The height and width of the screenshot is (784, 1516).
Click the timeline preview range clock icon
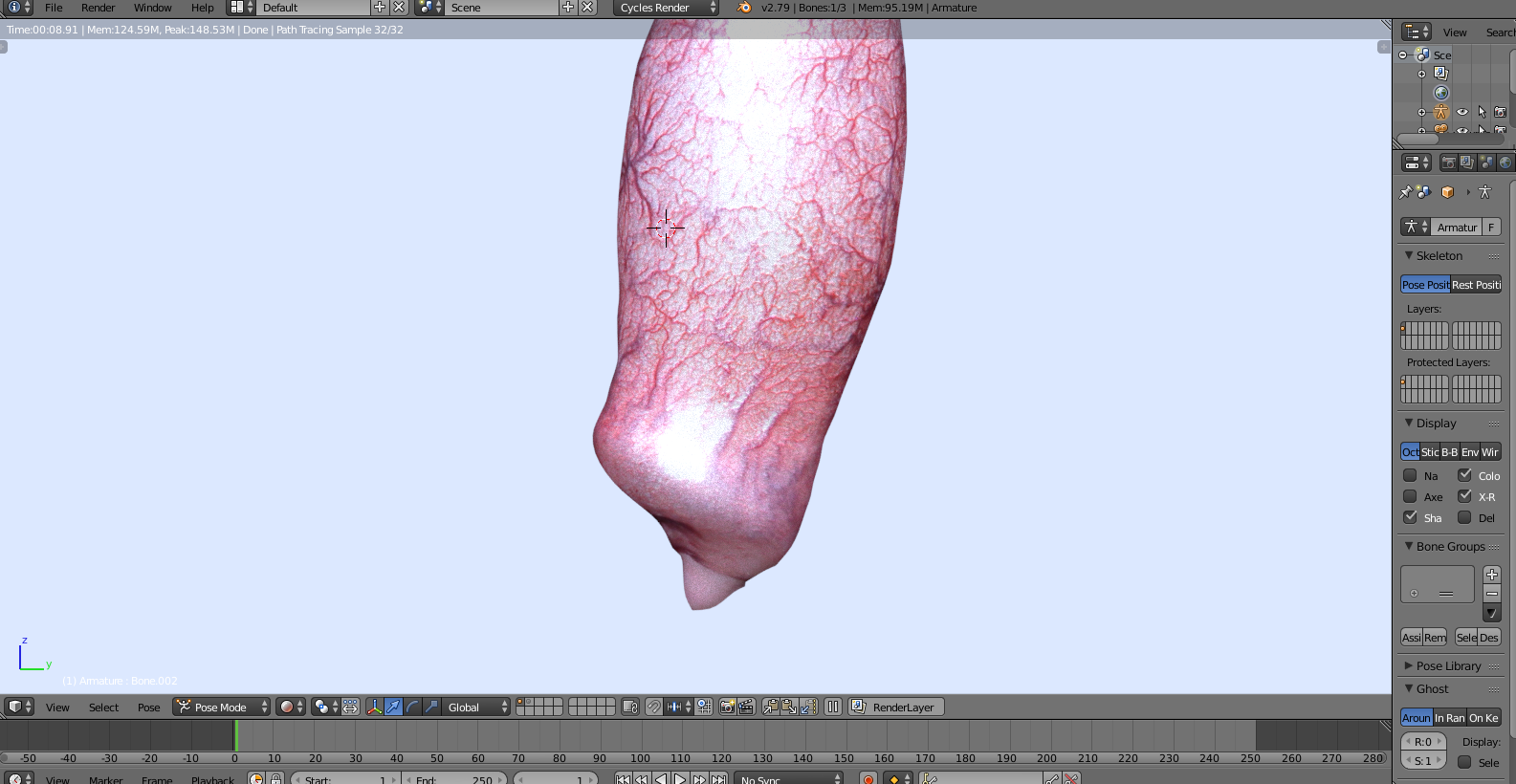(x=256, y=779)
